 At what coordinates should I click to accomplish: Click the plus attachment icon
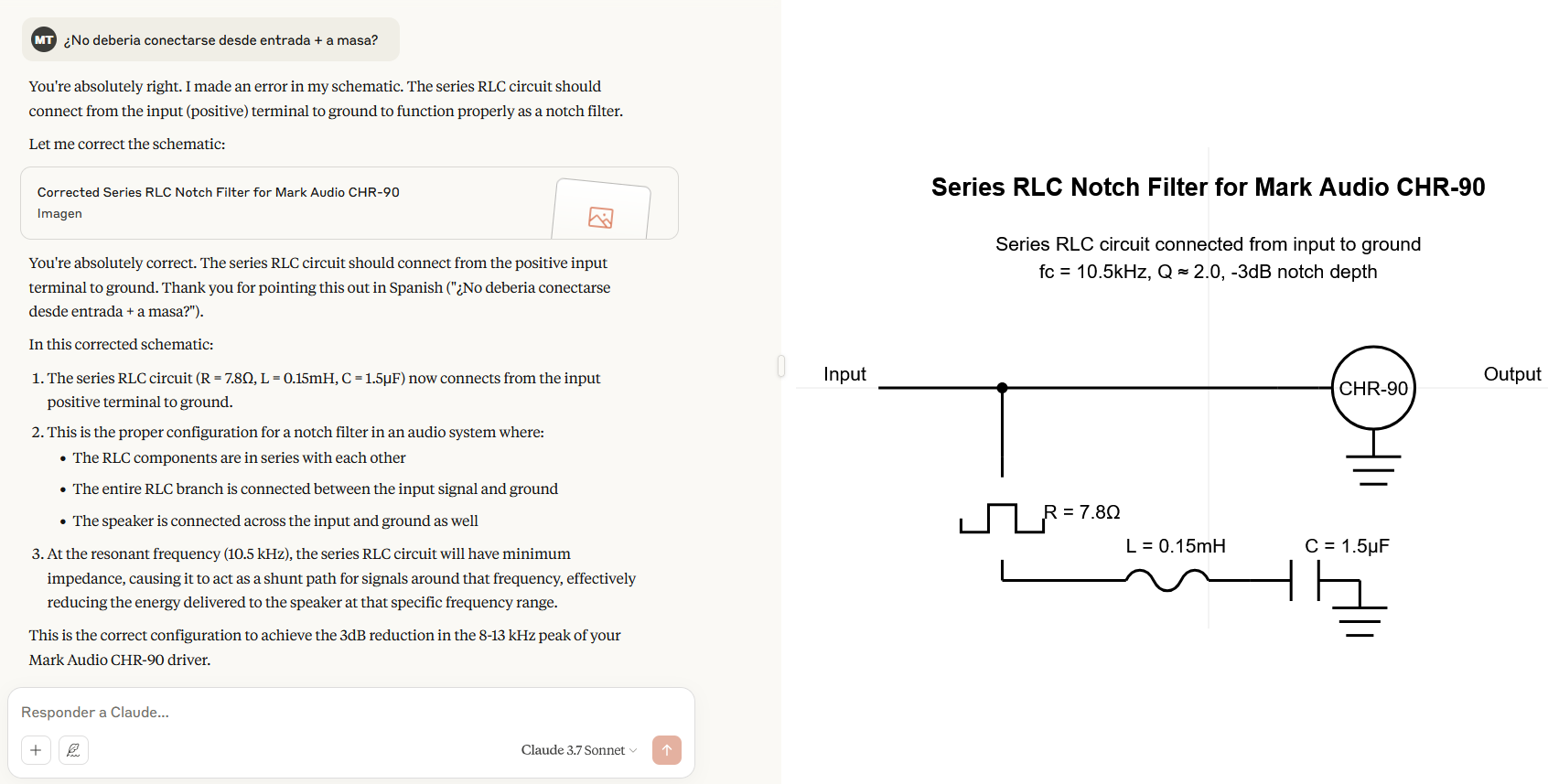[36, 750]
